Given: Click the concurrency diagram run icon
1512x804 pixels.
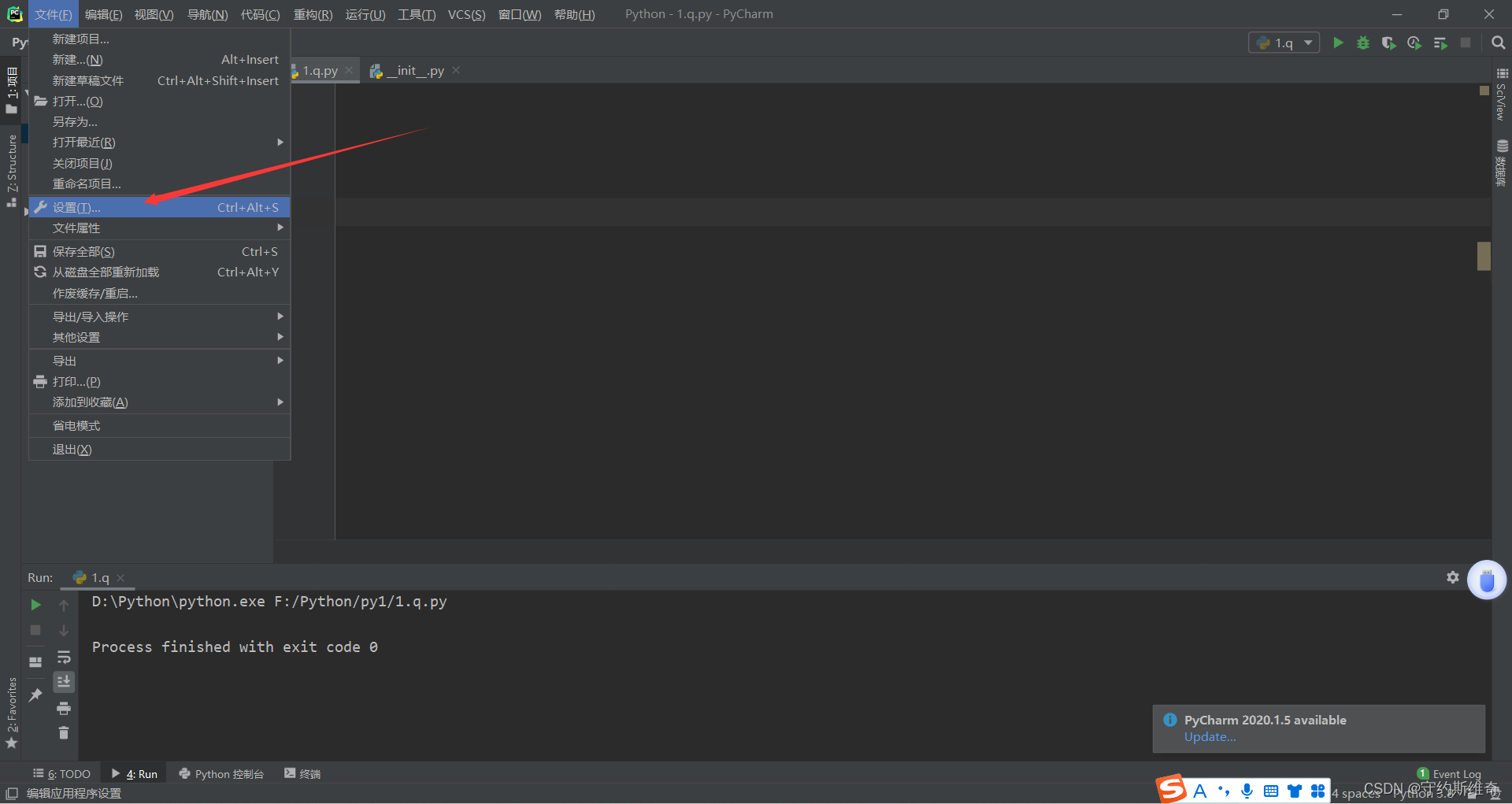Looking at the screenshot, I should [1440, 43].
